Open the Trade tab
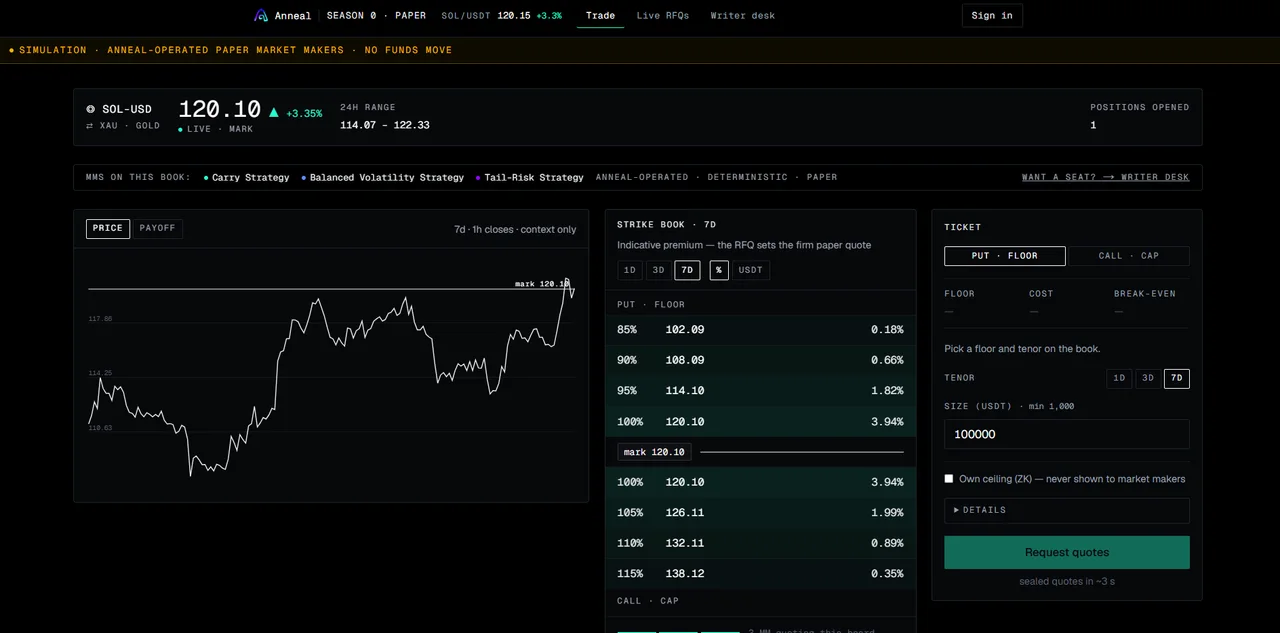Image resolution: width=1280 pixels, height=633 pixels. click(x=600, y=16)
